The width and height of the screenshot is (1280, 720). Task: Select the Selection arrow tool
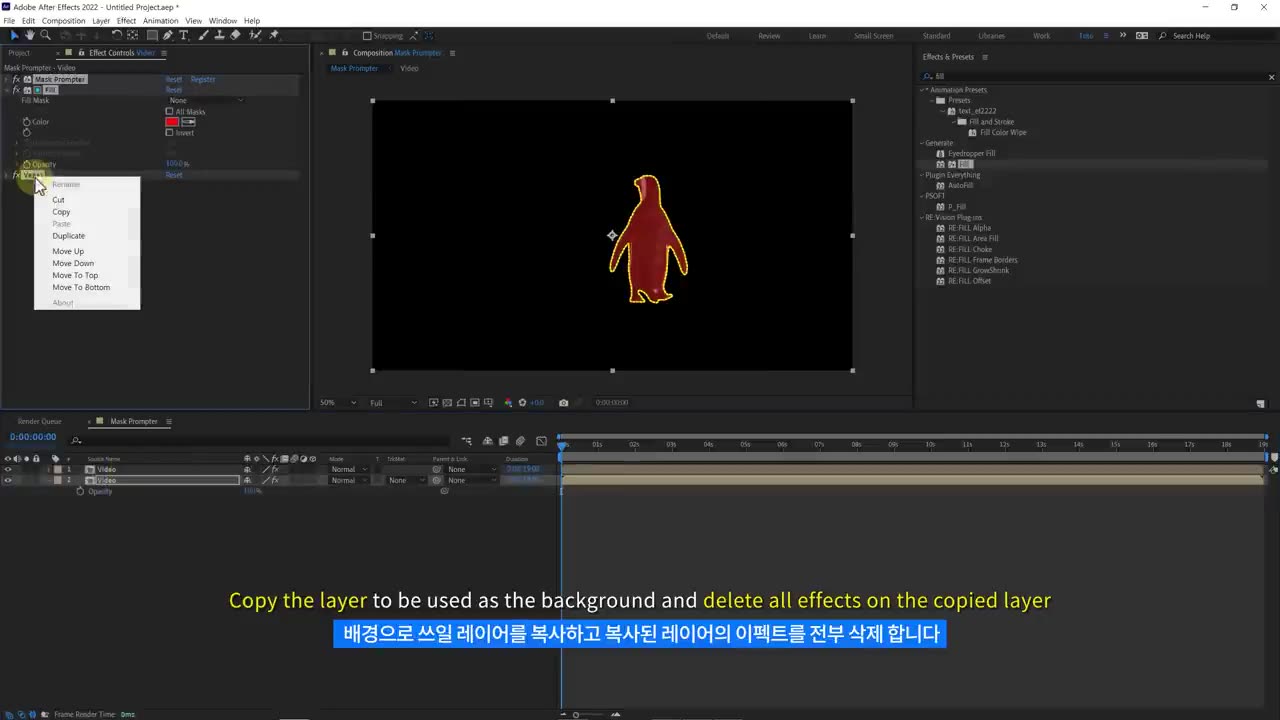14,35
